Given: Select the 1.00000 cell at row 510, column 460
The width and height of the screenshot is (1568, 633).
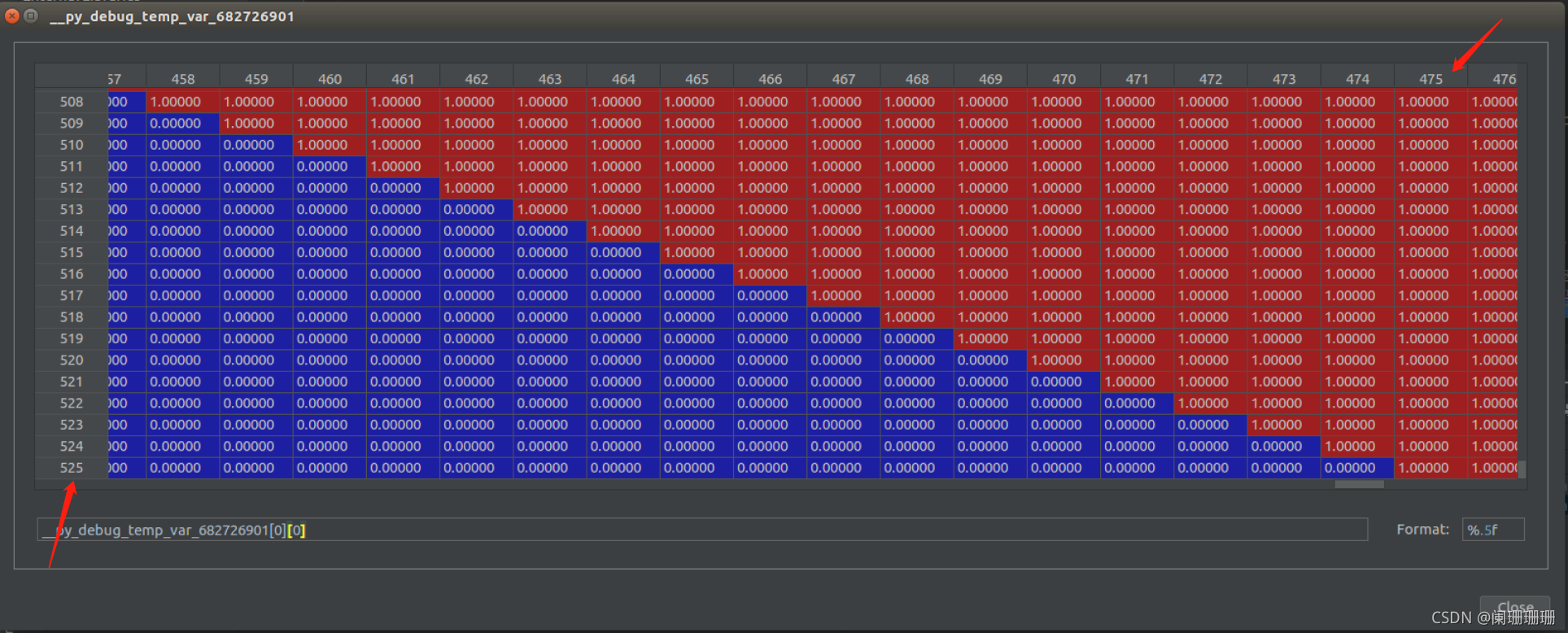Looking at the screenshot, I should [330, 145].
